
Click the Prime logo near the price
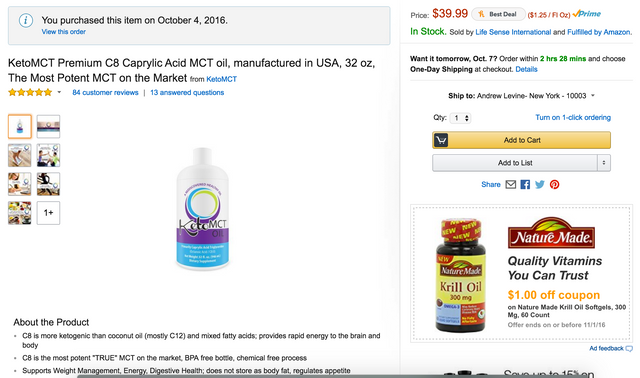pyautogui.click(x=587, y=14)
